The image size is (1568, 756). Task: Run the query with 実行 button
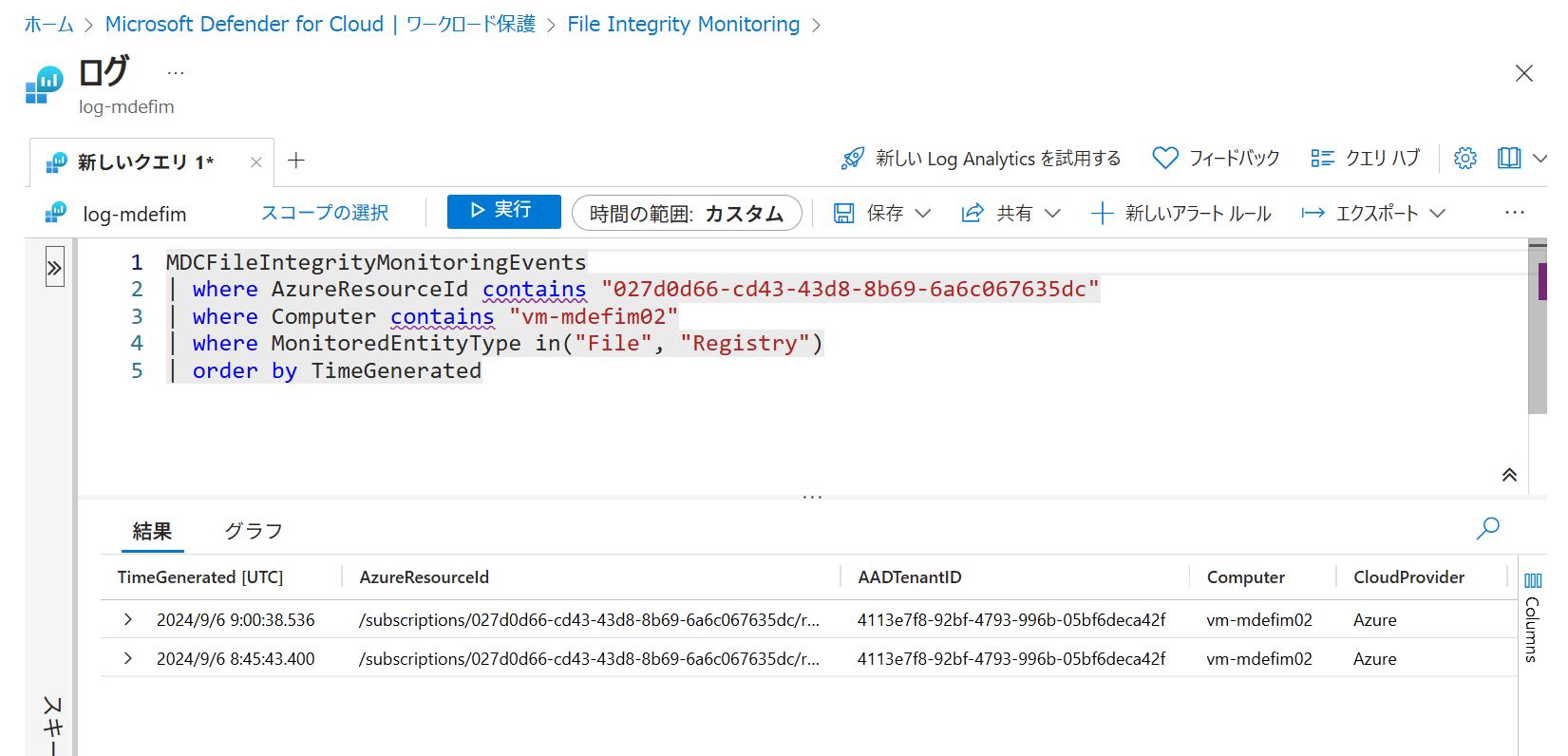[503, 211]
